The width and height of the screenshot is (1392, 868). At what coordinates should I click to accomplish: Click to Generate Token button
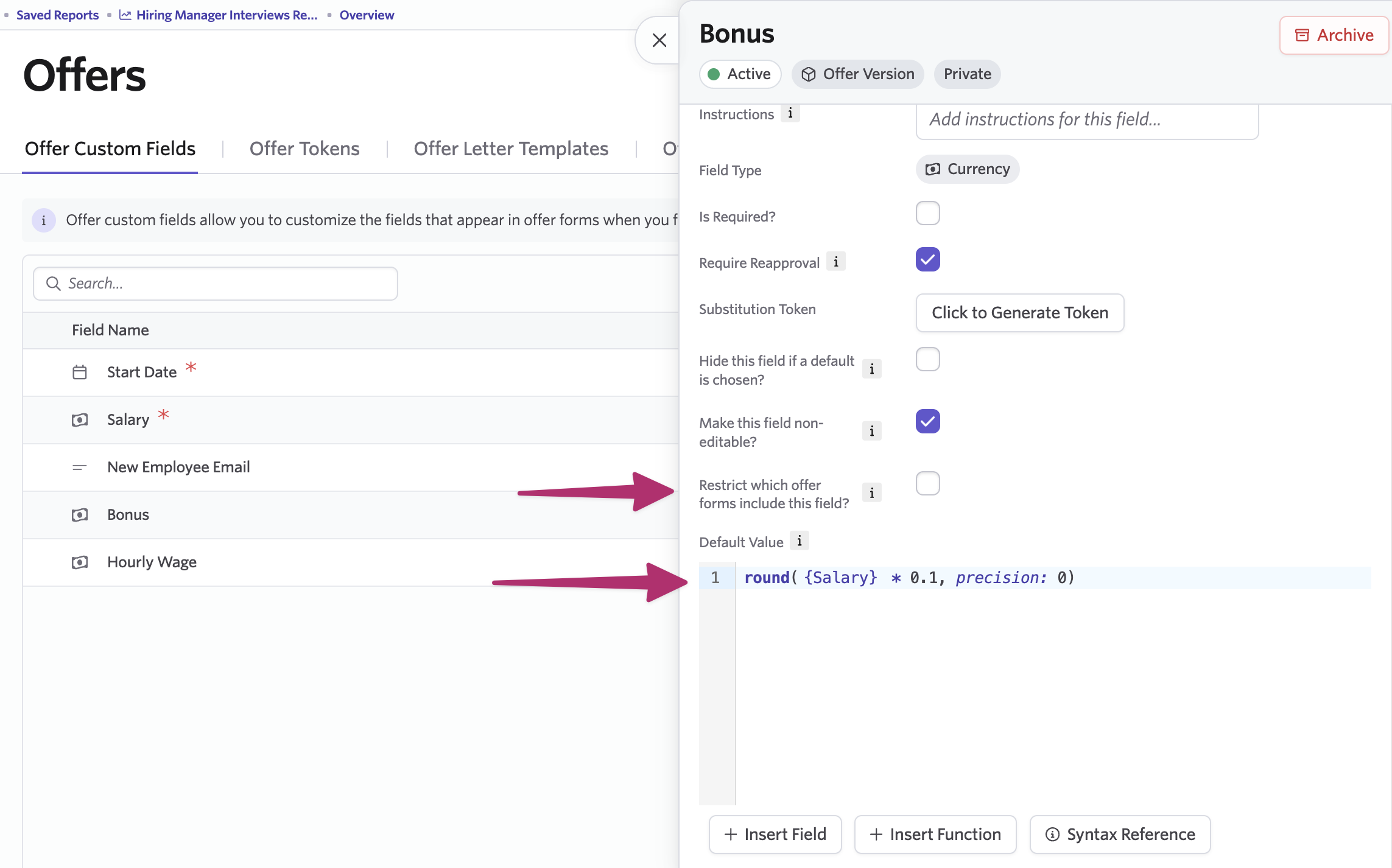1019,313
